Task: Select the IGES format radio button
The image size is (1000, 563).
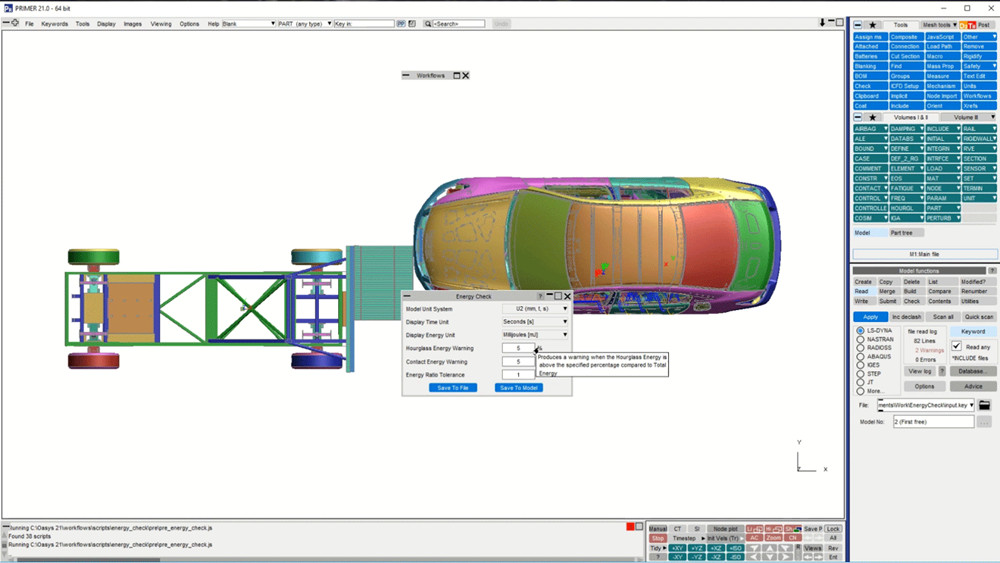Action: click(860, 365)
